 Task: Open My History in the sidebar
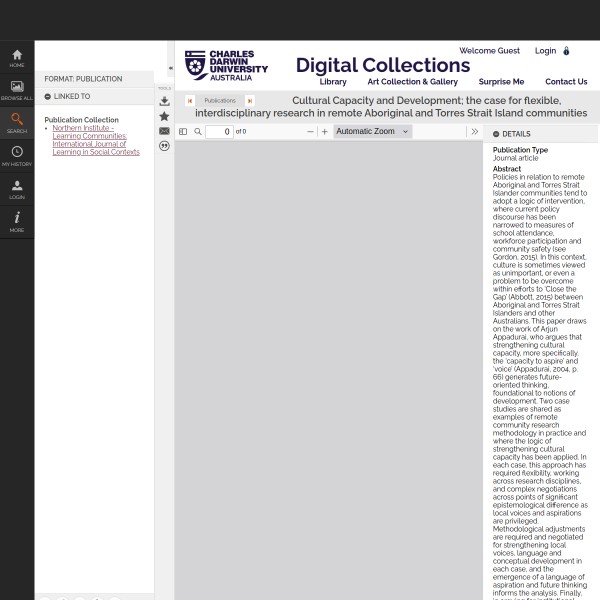17,155
